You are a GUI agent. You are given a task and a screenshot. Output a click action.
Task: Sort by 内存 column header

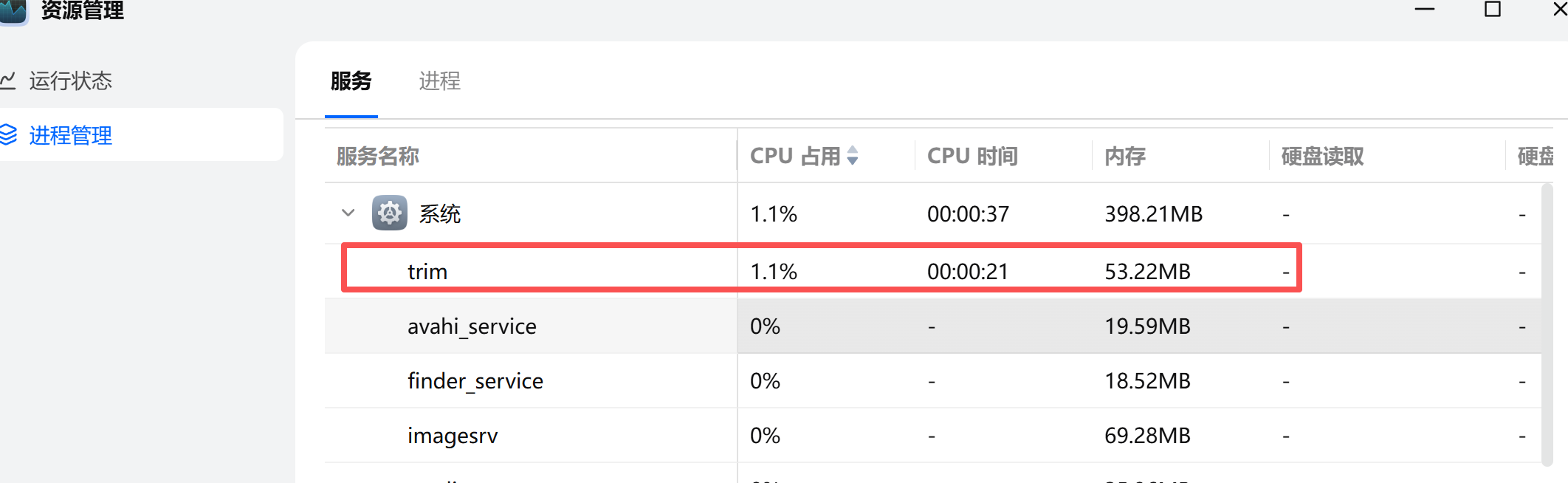(x=1125, y=156)
